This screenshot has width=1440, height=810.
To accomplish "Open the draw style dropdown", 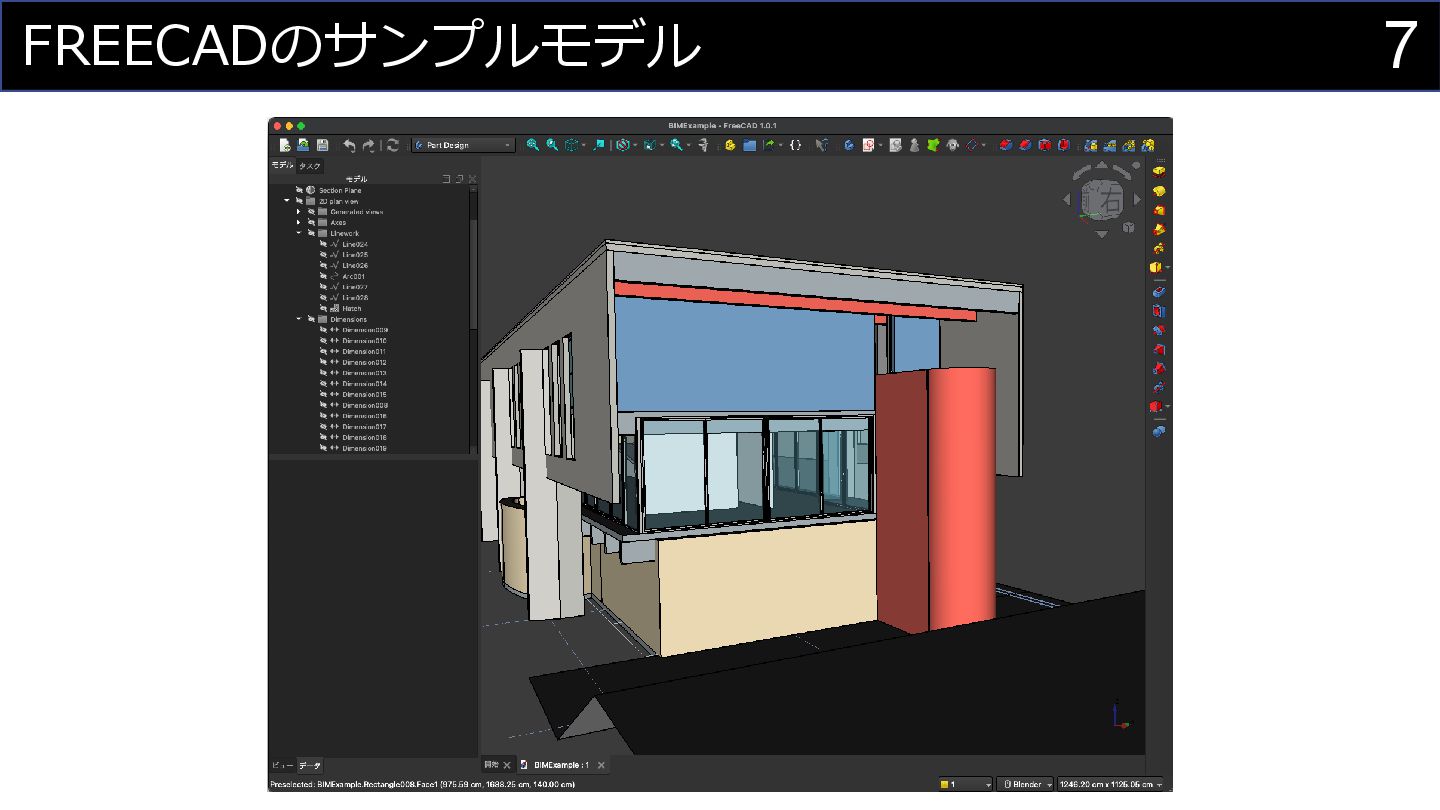I will pos(635,146).
